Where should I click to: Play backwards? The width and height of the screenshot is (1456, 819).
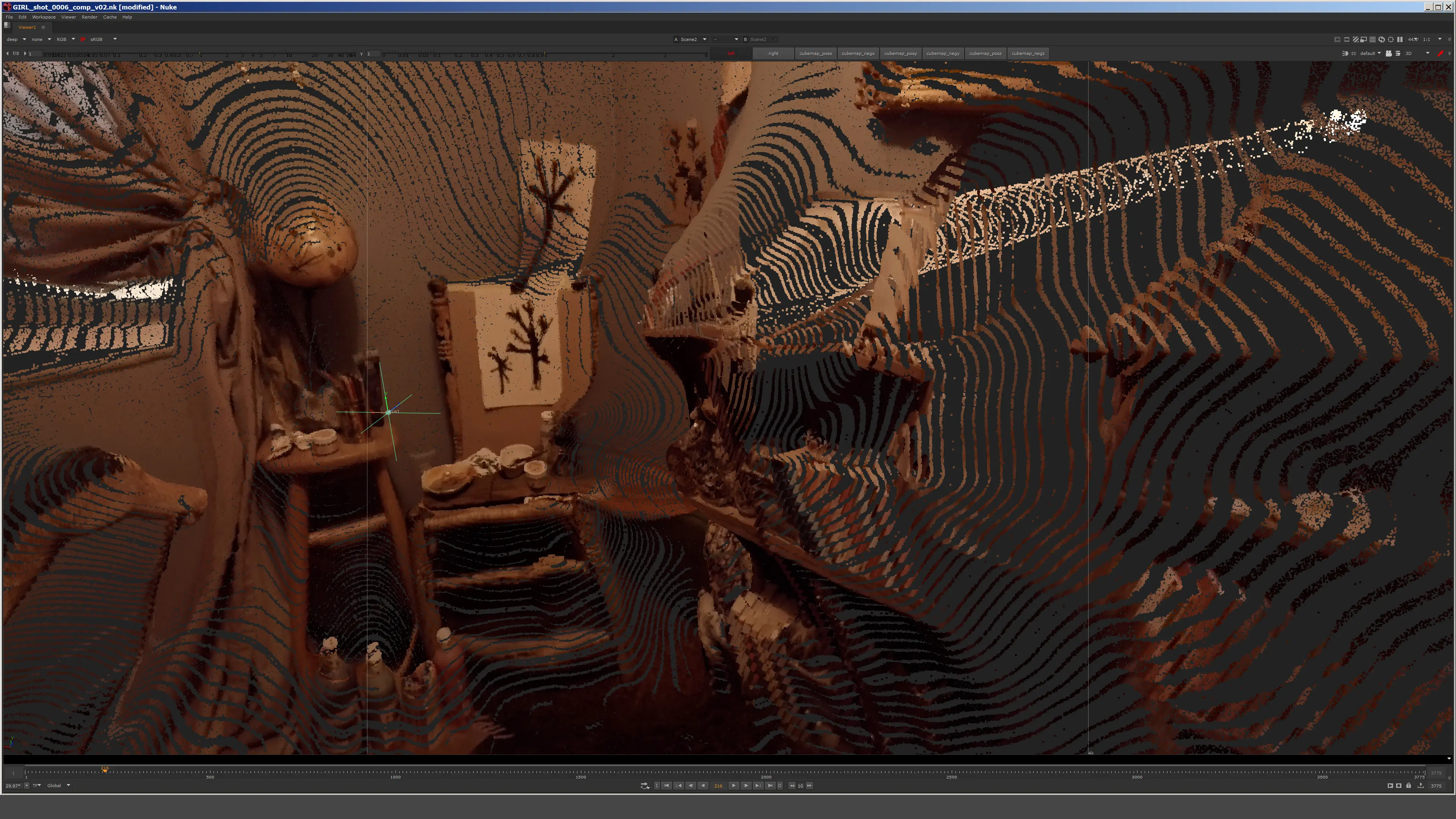tap(703, 786)
